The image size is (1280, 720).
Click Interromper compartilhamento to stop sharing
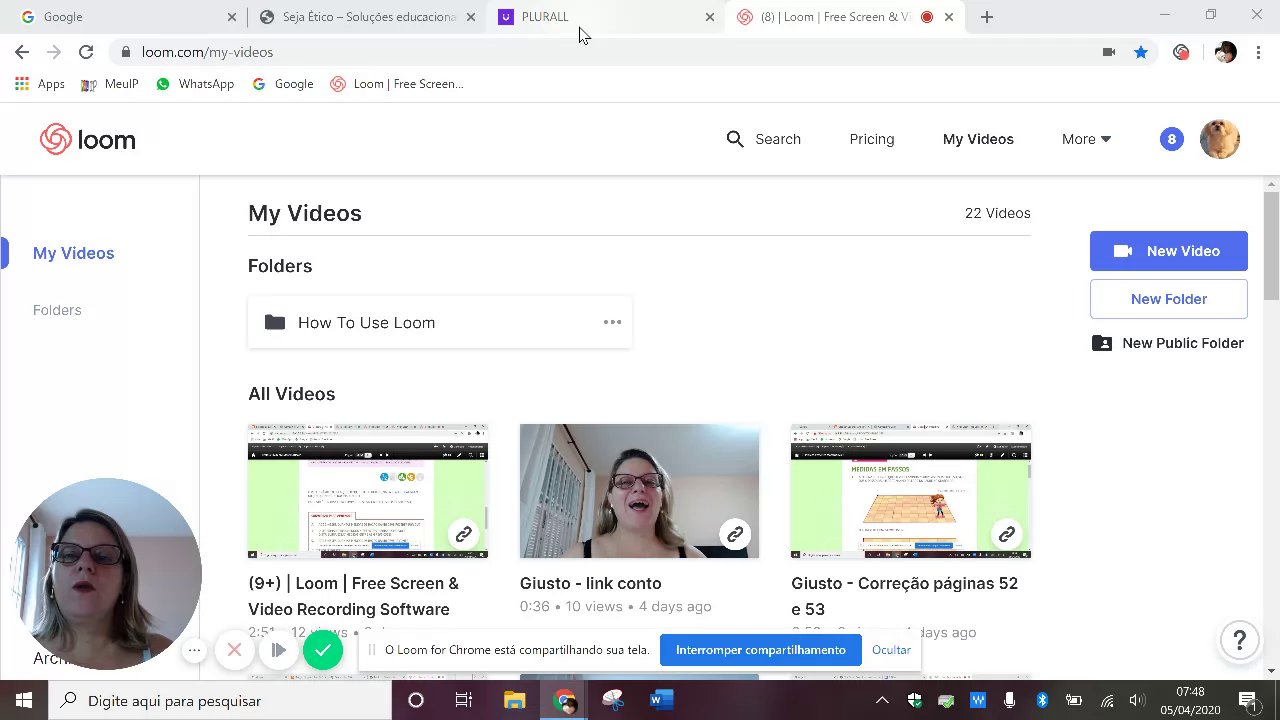[761, 650]
